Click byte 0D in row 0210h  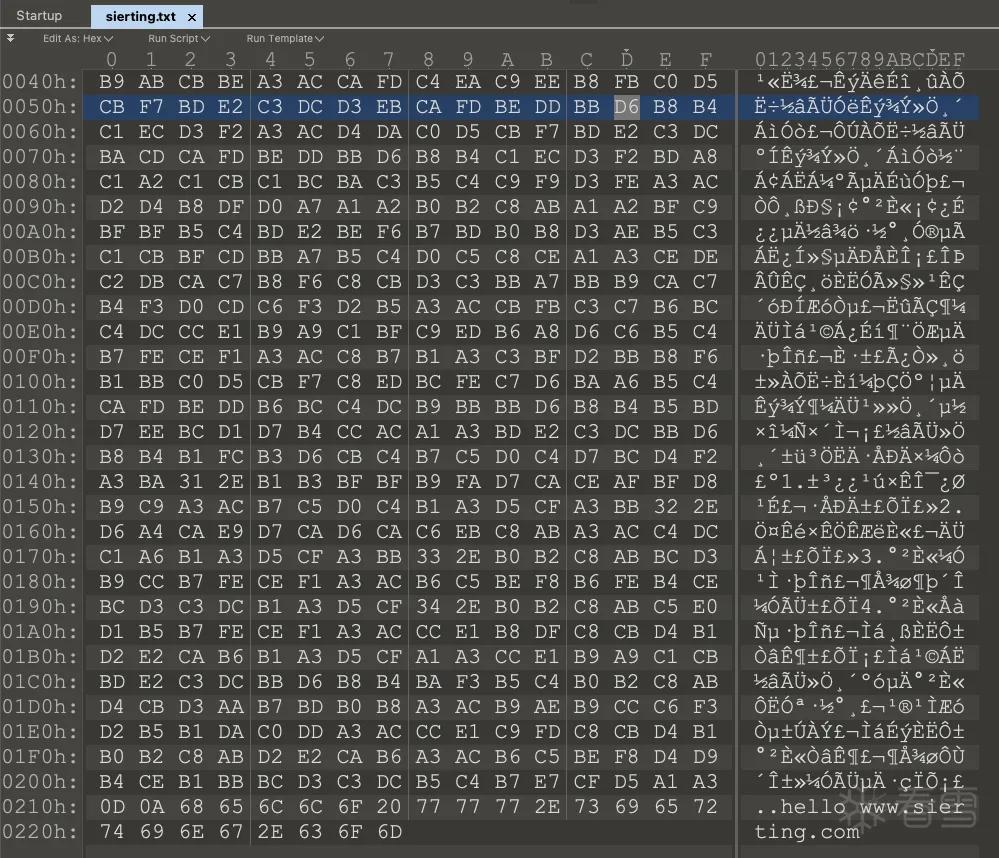[x=112, y=806]
